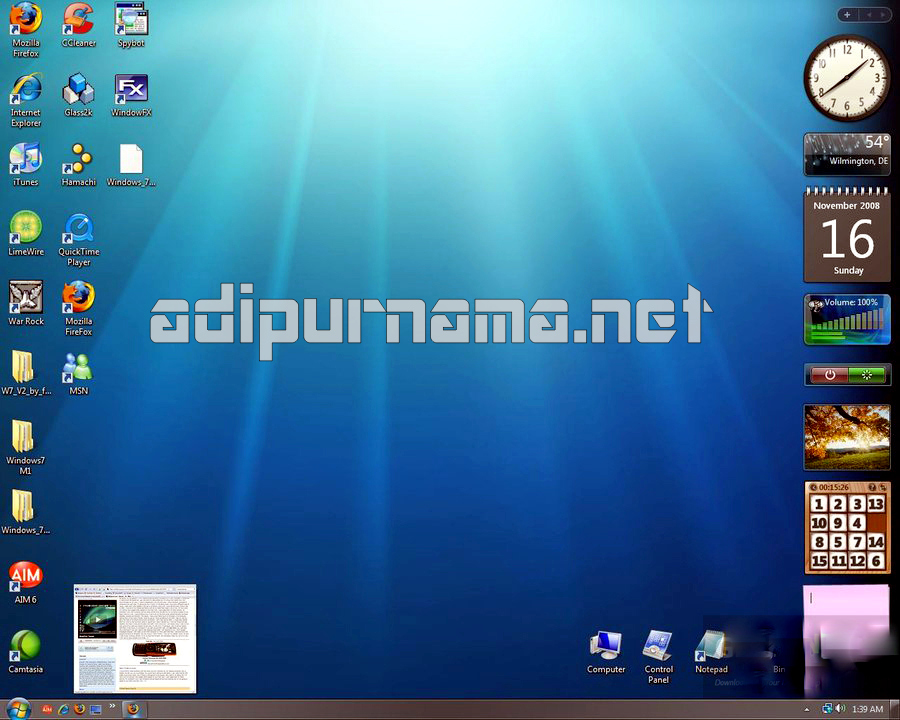900x720 pixels.
Task: Click the network tray icon
Action: [x=827, y=709]
